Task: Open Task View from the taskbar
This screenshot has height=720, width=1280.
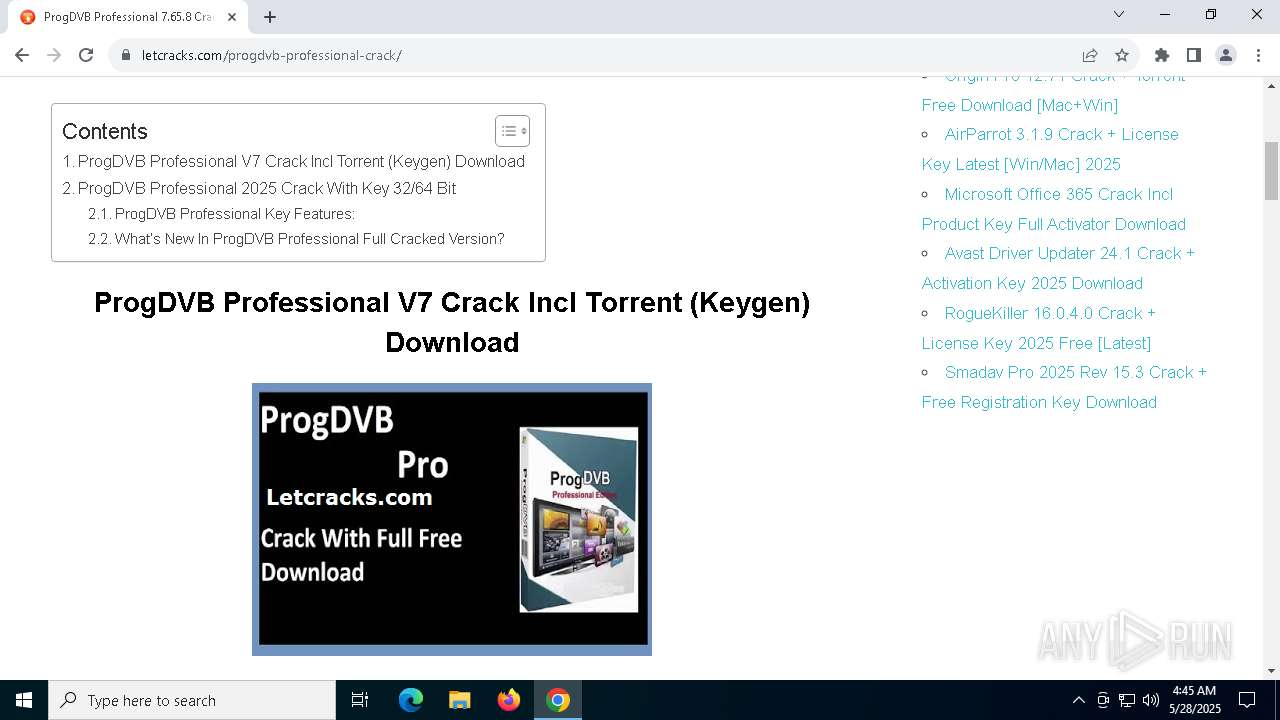Action: [x=360, y=700]
